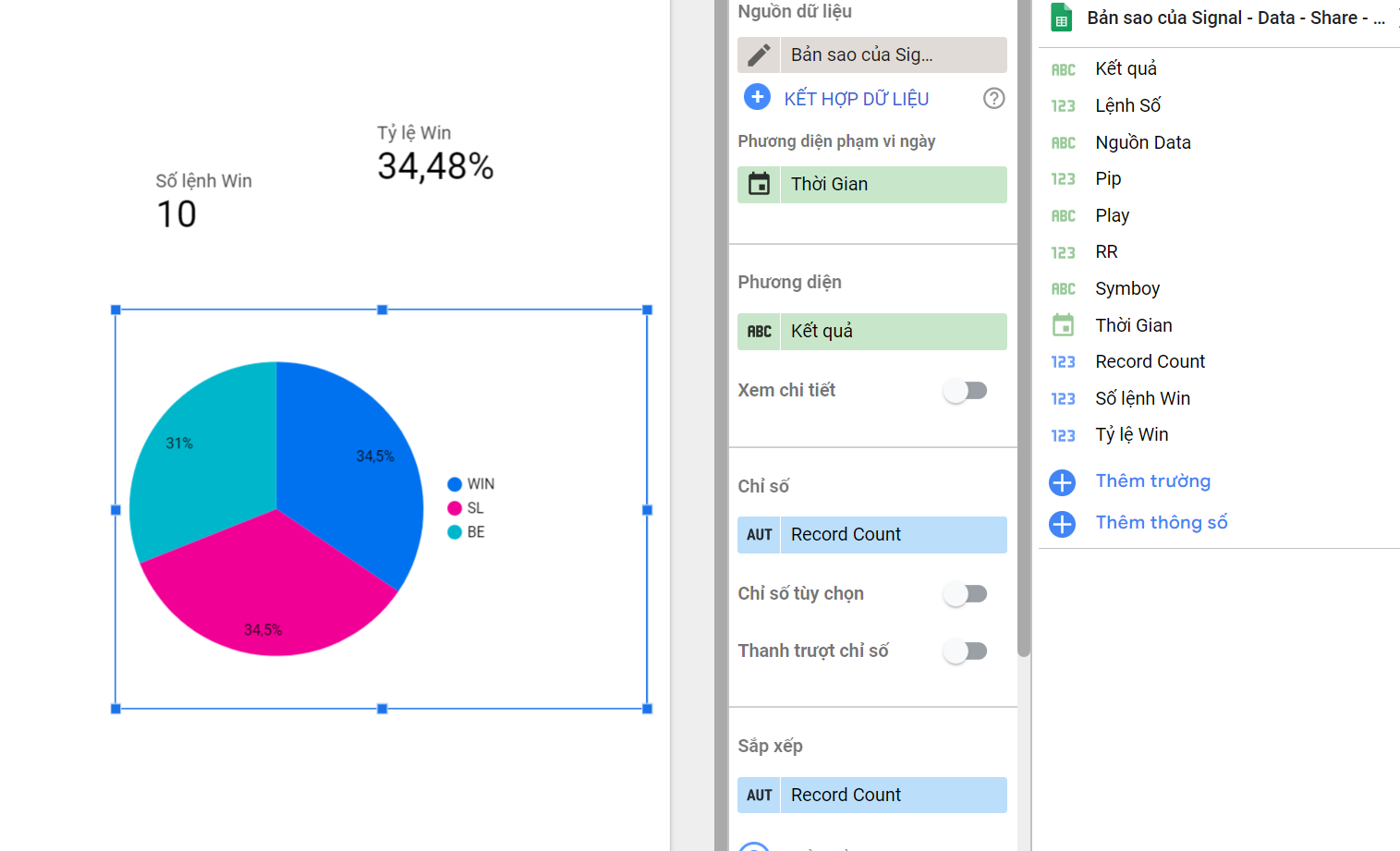
Task: Click the properties panel vertical scrollbar
Action: coord(1023,328)
